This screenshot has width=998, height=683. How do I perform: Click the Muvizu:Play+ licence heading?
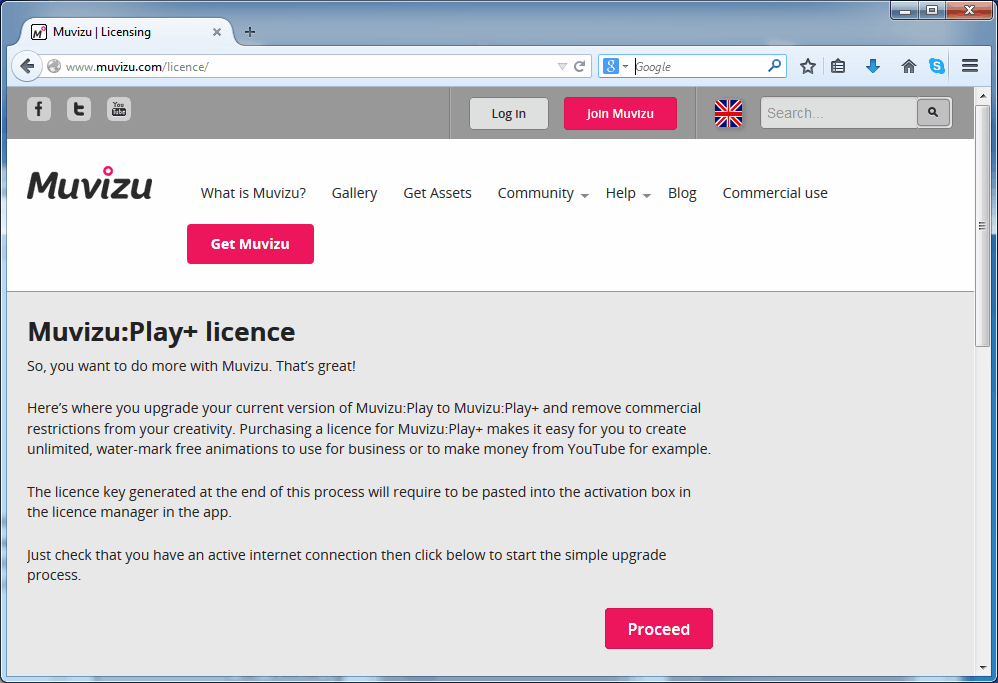coord(161,332)
